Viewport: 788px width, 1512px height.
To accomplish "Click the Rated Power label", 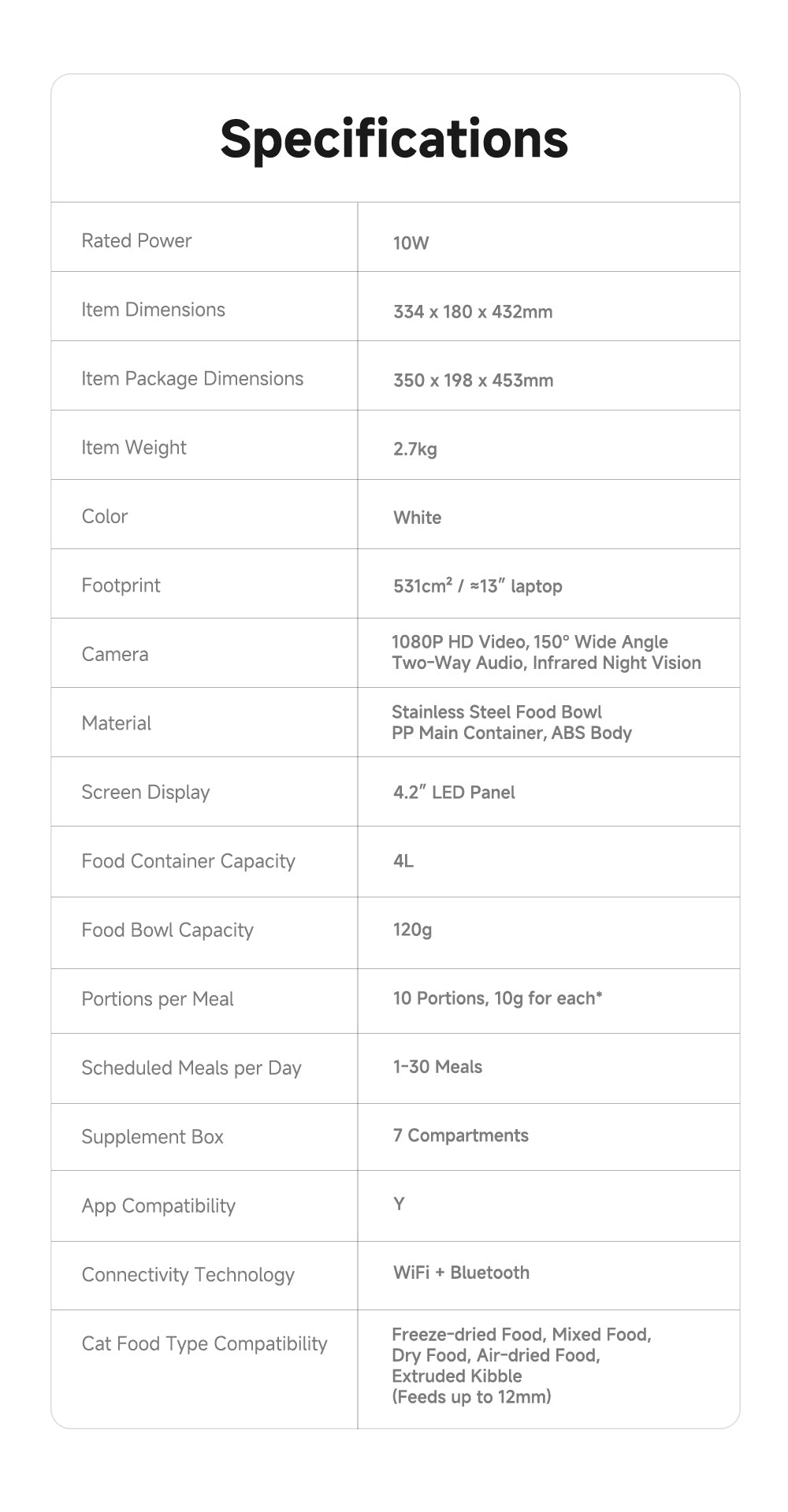I will click(x=136, y=240).
